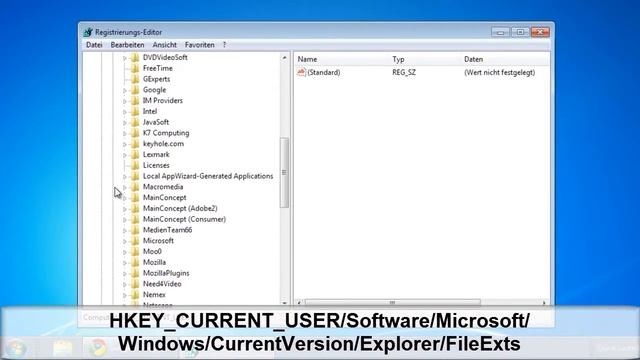
Task: Open Google Chrome from the taskbar
Action: click(98, 348)
